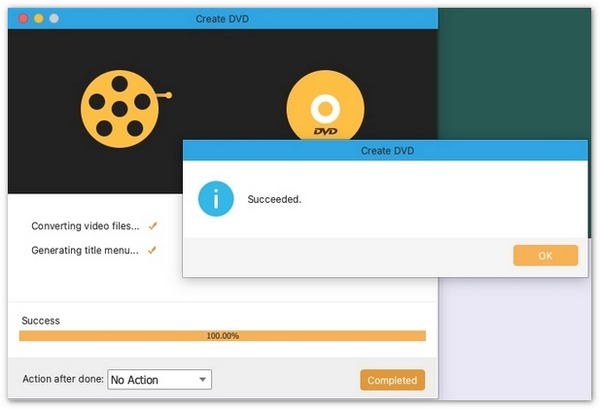Click the yellow DVD disc icon
This screenshot has width=600, height=409.
[325, 106]
